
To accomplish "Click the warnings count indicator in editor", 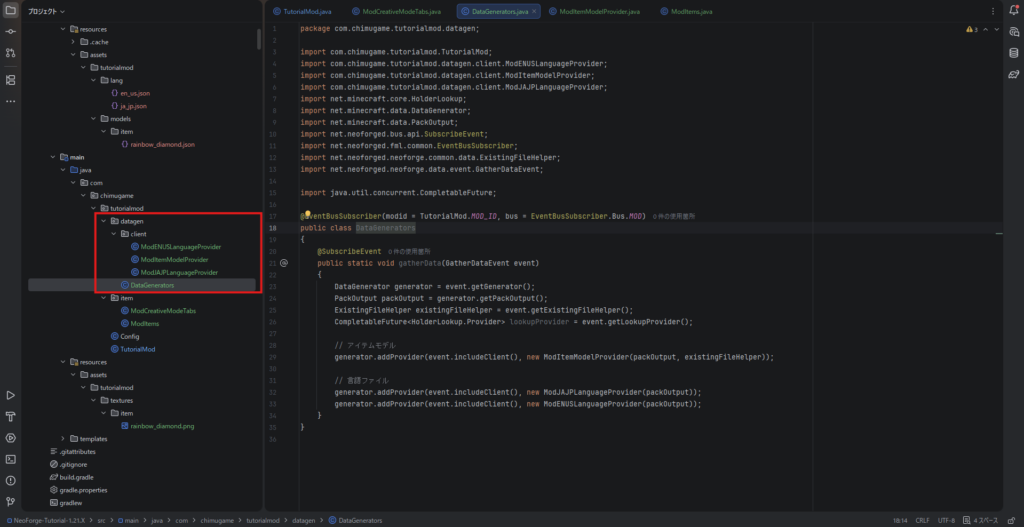I will (971, 29).
